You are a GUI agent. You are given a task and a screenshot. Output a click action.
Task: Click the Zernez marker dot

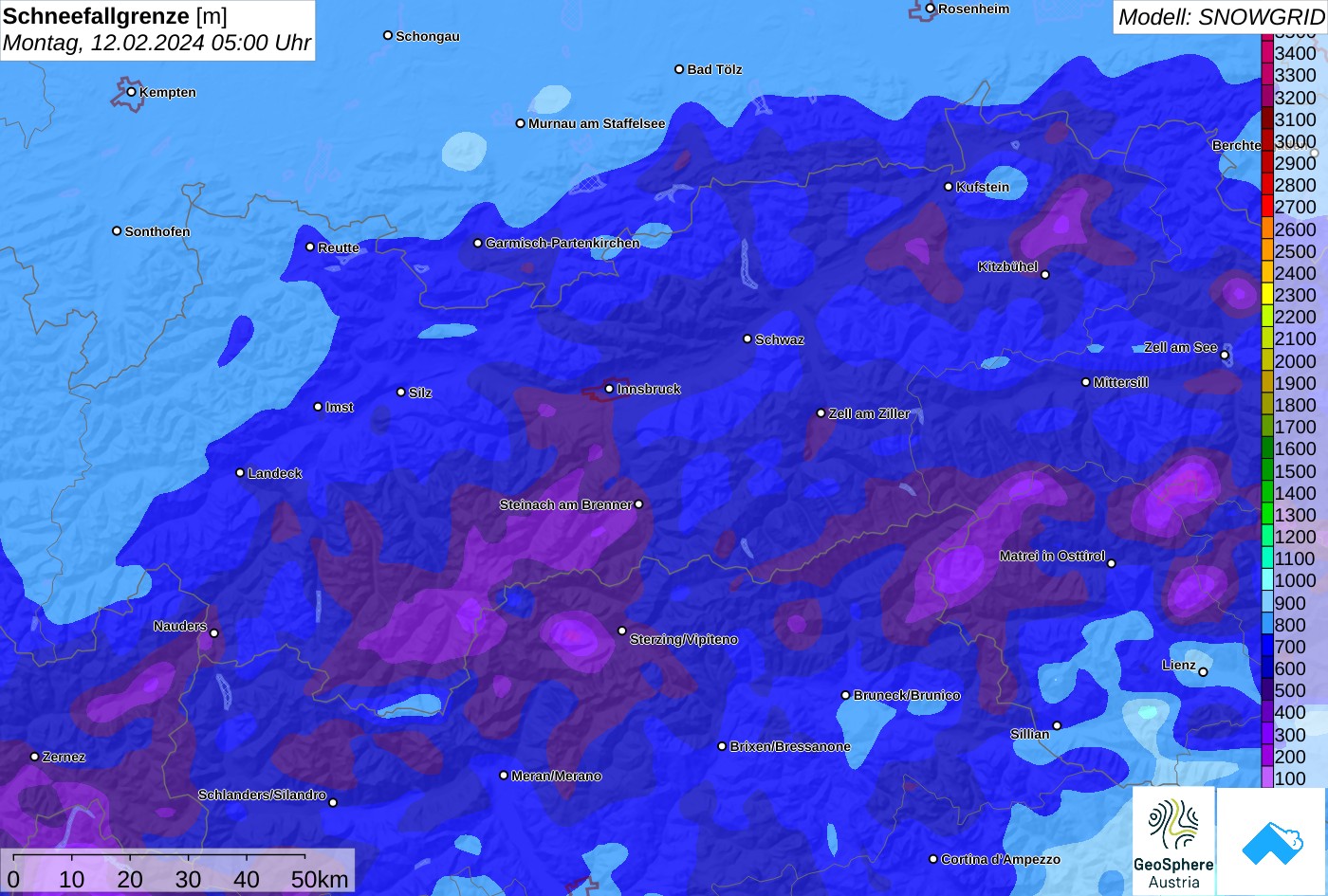click(35, 757)
